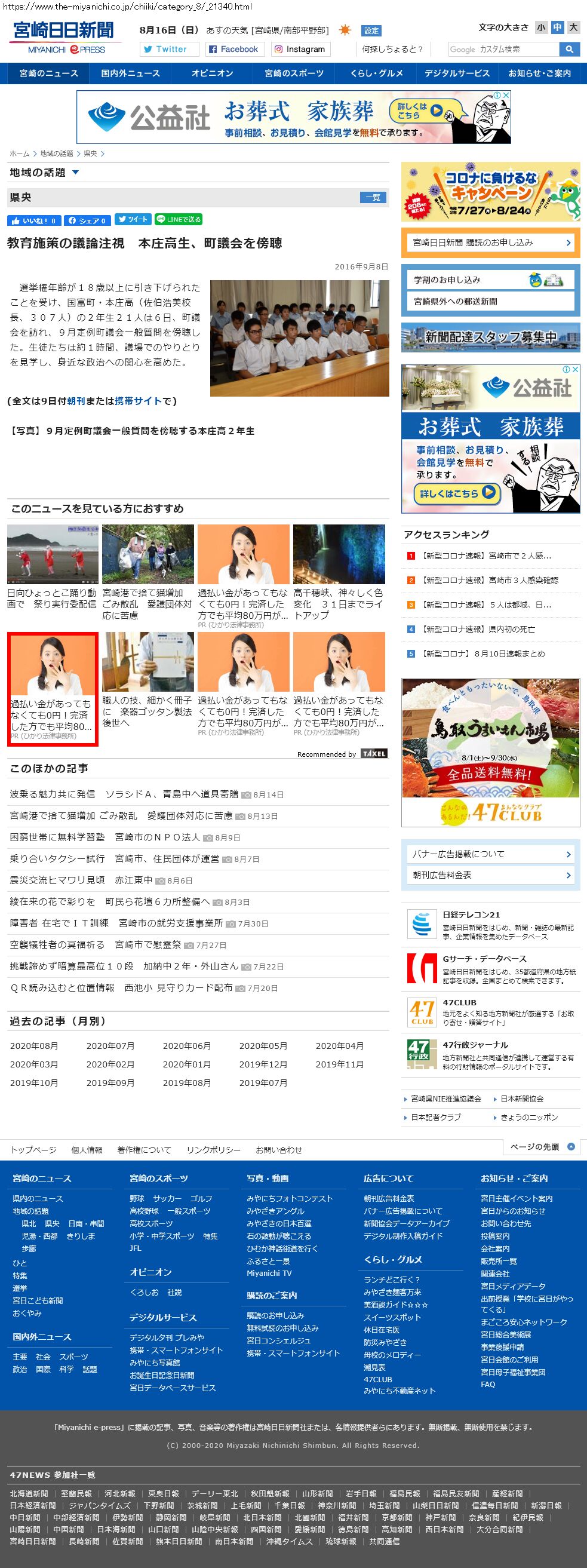Image resolution: width=587 pixels, height=1568 pixels.
Task: Click the blue ツイート share button
Action: (x=133, y=220)
